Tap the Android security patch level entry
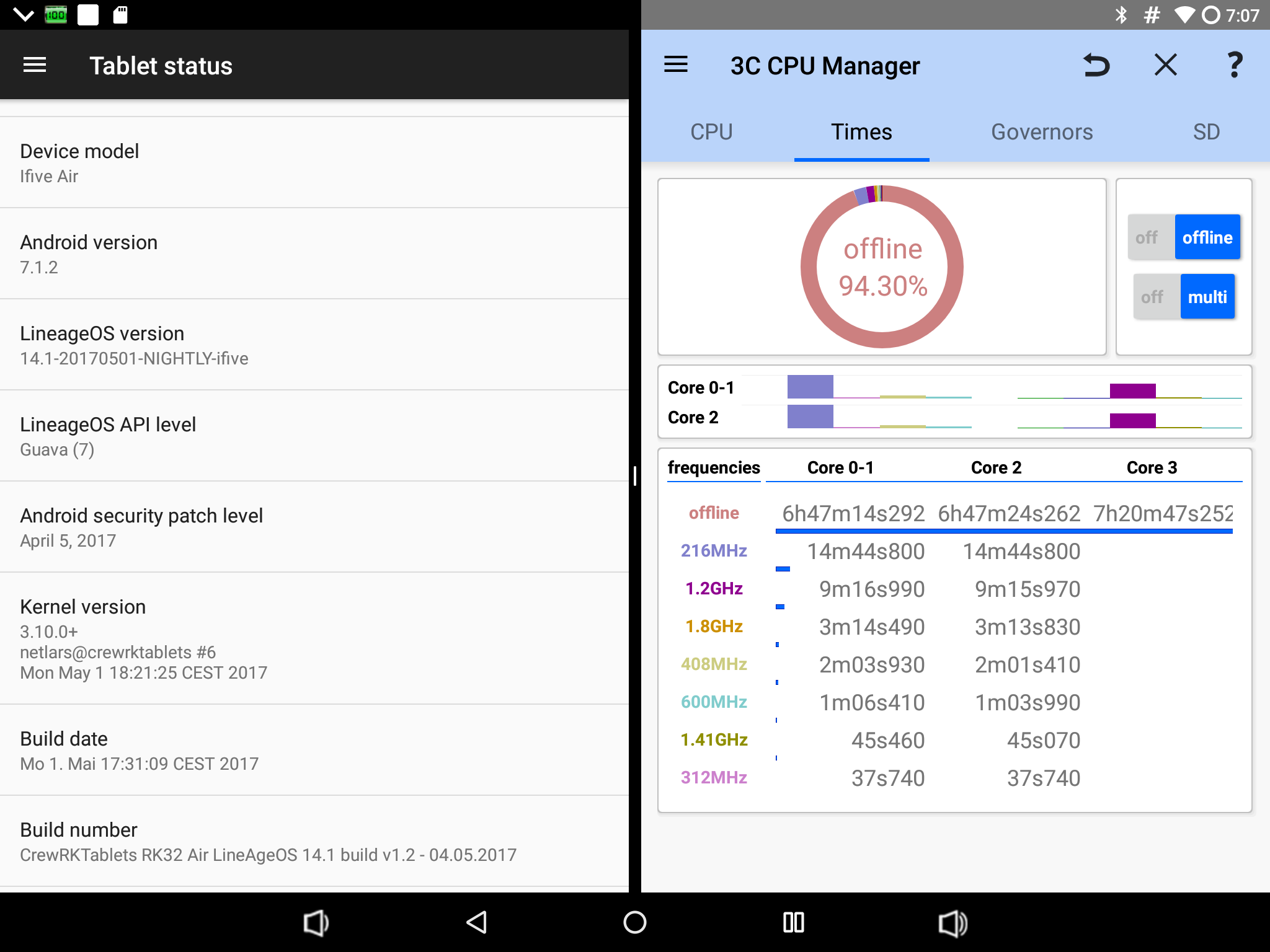Screen dimensions: 1270x952 314,527
